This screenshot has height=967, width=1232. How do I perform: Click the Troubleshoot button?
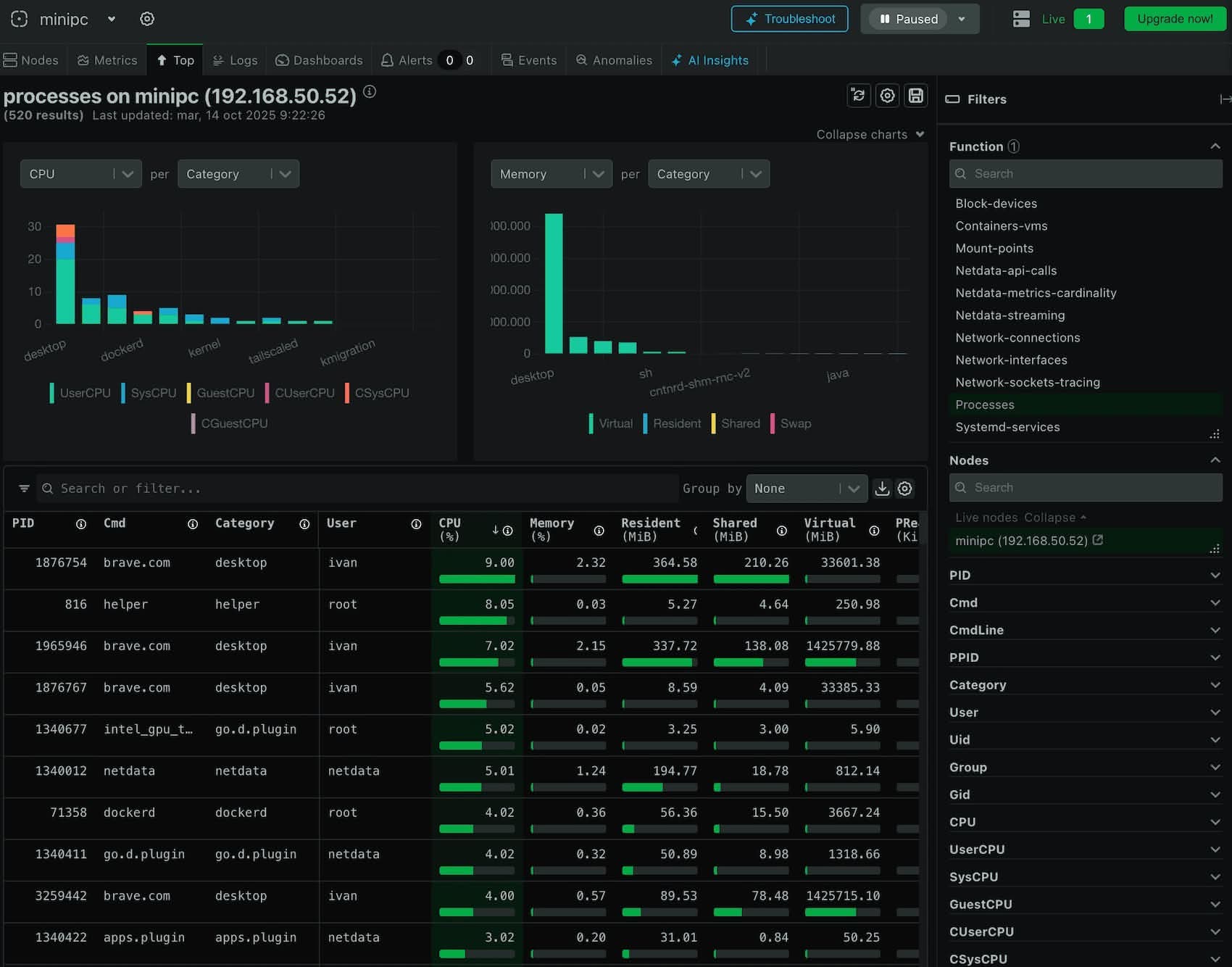tap(790, 19)
